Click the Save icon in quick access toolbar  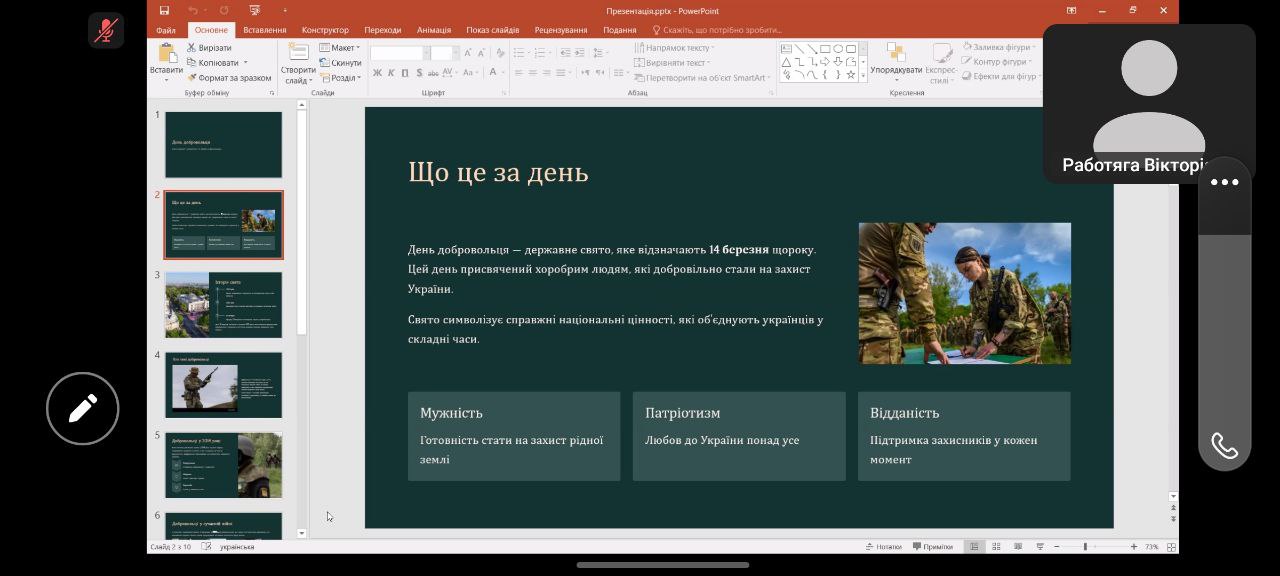pyautogui.click(x=166, y=10)
